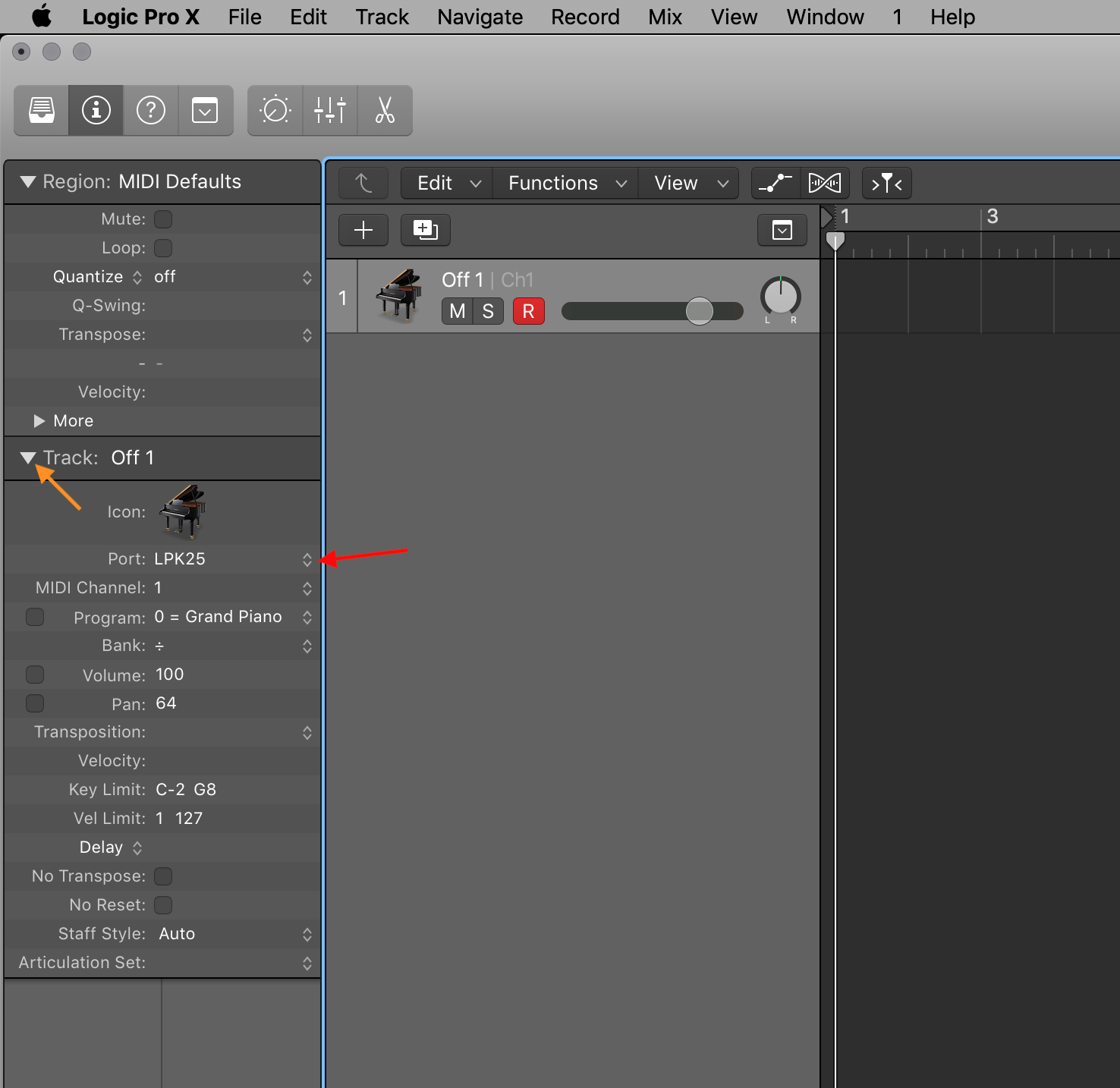The image size is (1120, 1088).
Task: Open the Apple menu
Action: [42, 17]
